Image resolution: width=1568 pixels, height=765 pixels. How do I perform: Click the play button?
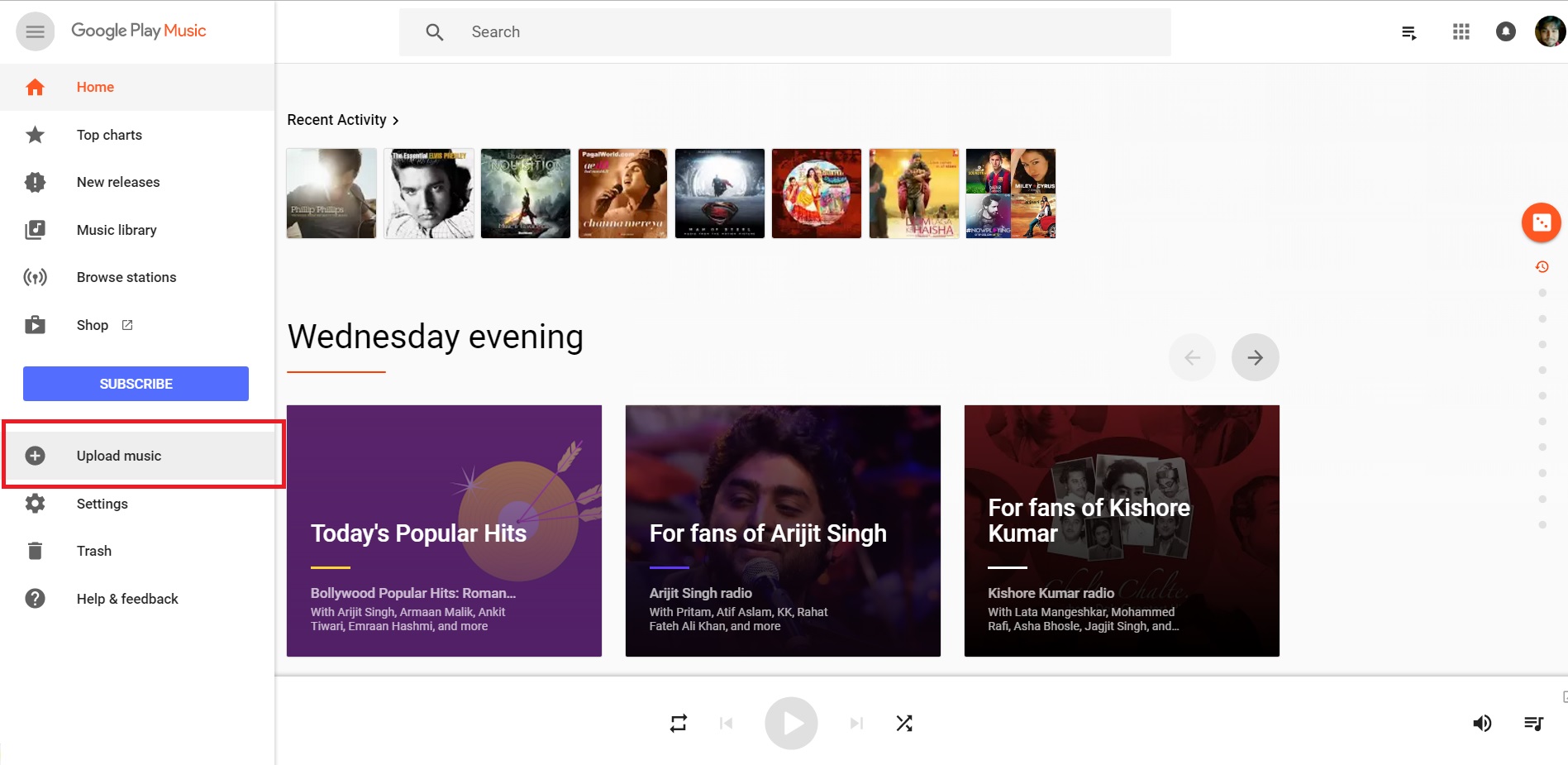(791, 724)
